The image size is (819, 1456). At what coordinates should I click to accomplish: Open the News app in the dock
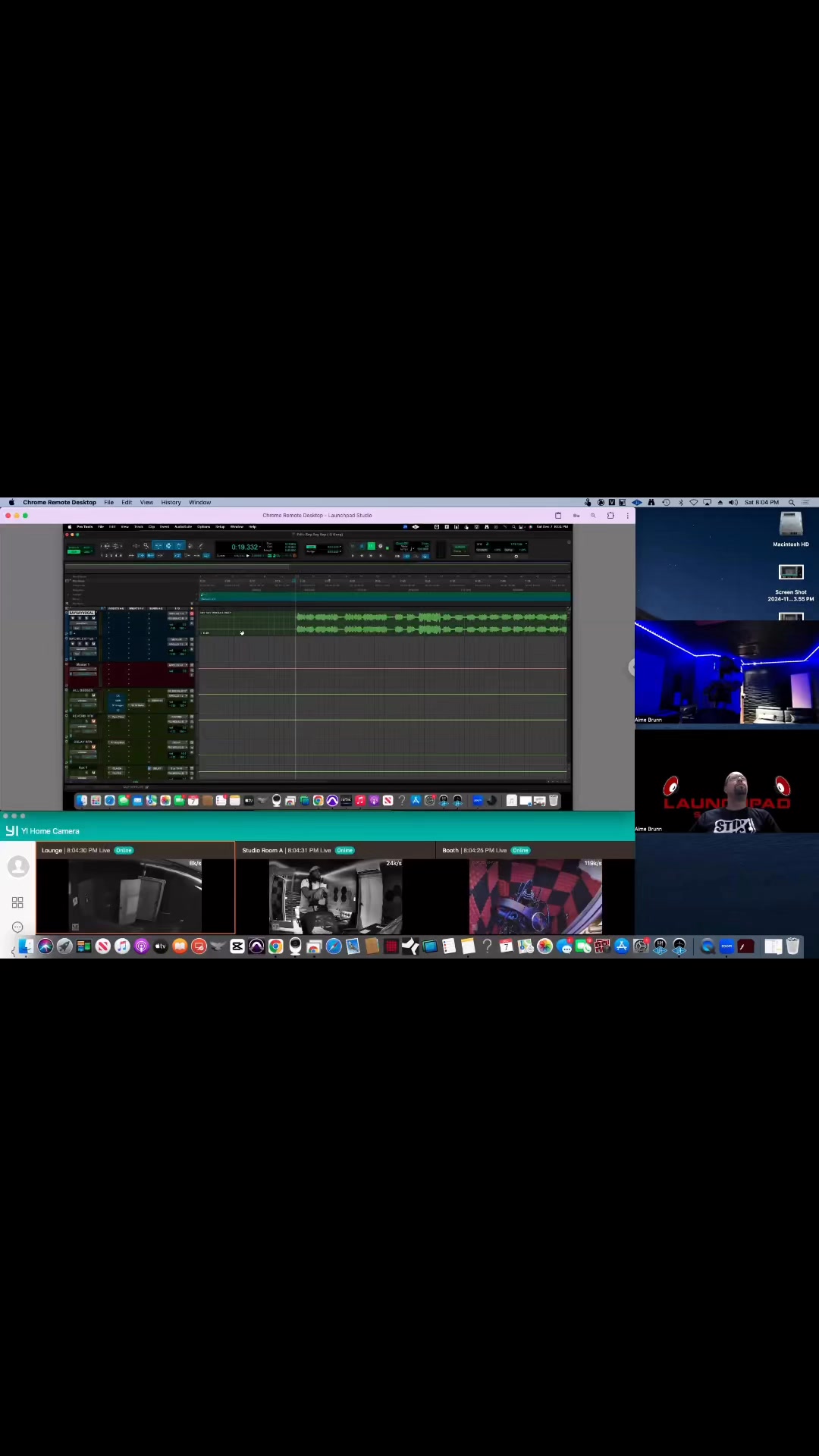[x=103, y=946]
